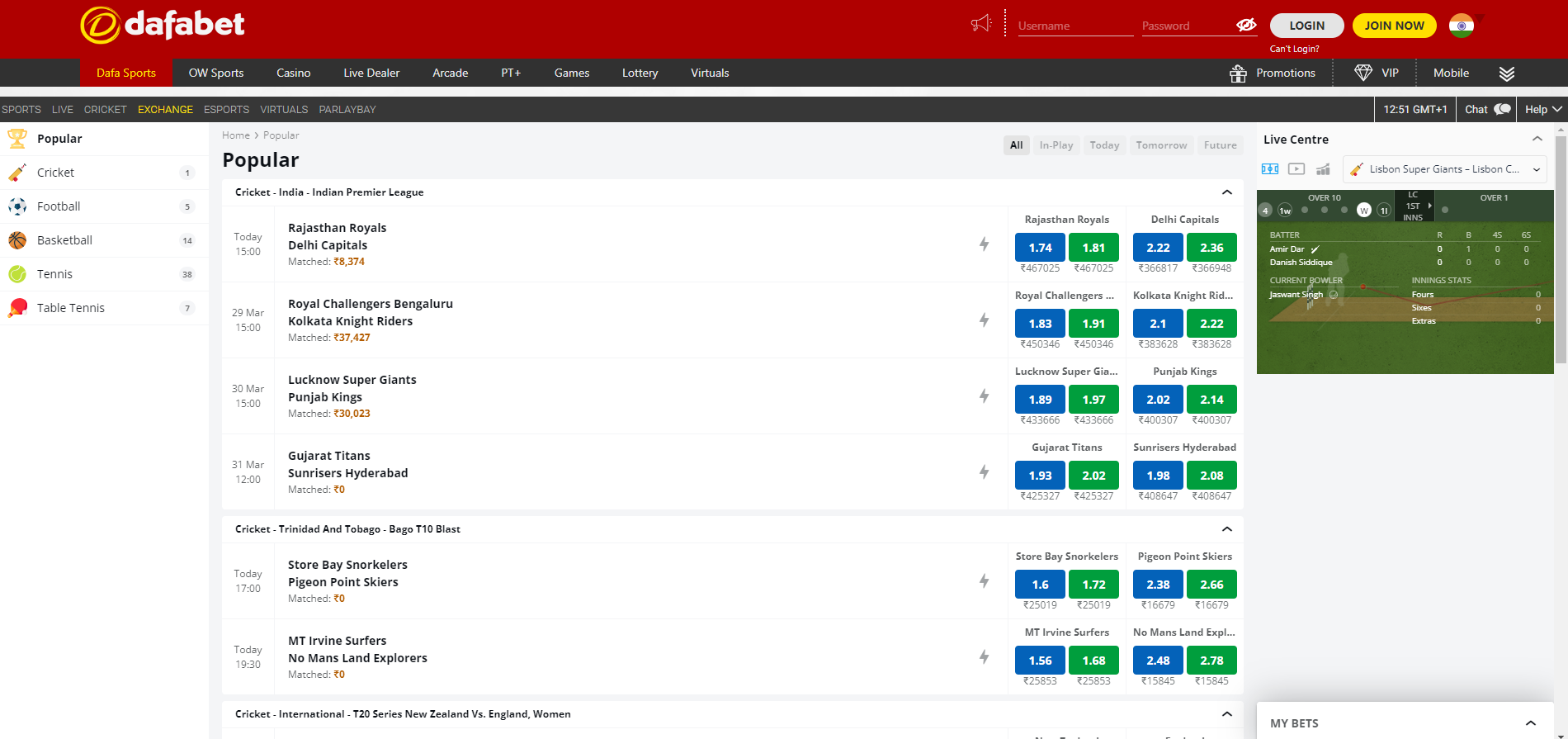Click the Can't Login? link
This screenshot has height=739, width=1568.
coord(1294,49)
